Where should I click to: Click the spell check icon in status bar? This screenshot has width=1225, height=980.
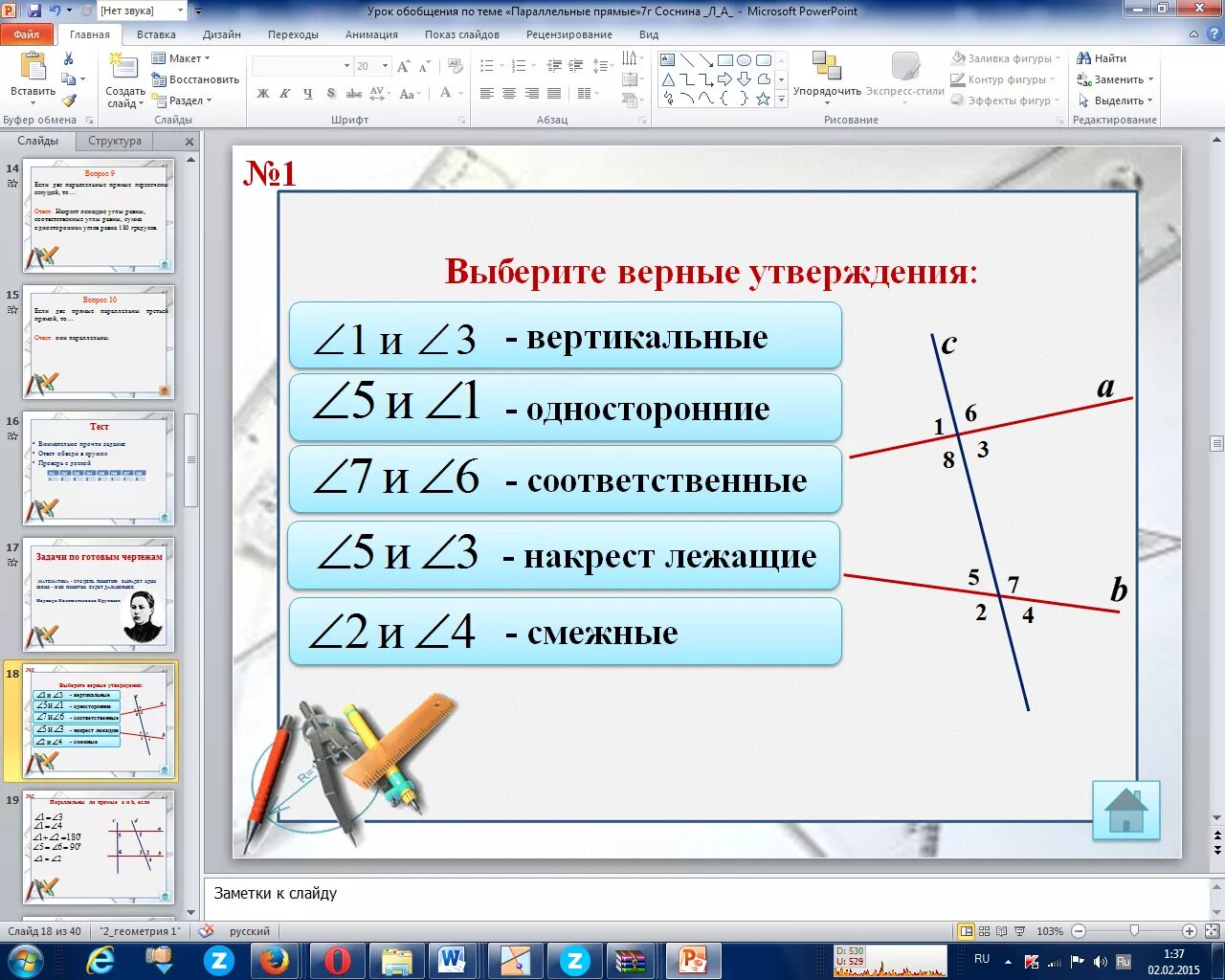coord(206,931)
